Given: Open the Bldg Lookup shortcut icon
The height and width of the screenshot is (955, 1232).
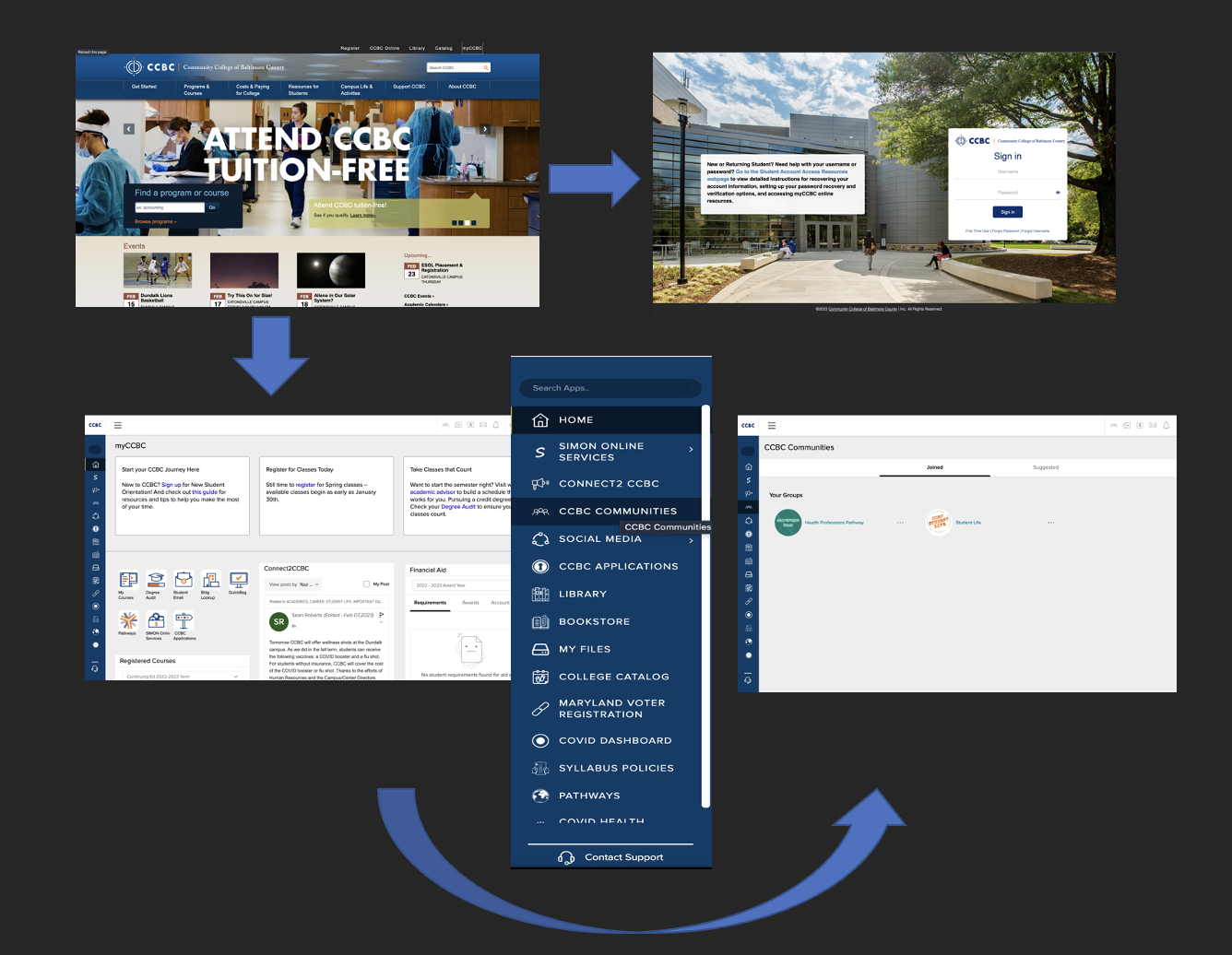Looking at the screenshot, I should 211,580.
